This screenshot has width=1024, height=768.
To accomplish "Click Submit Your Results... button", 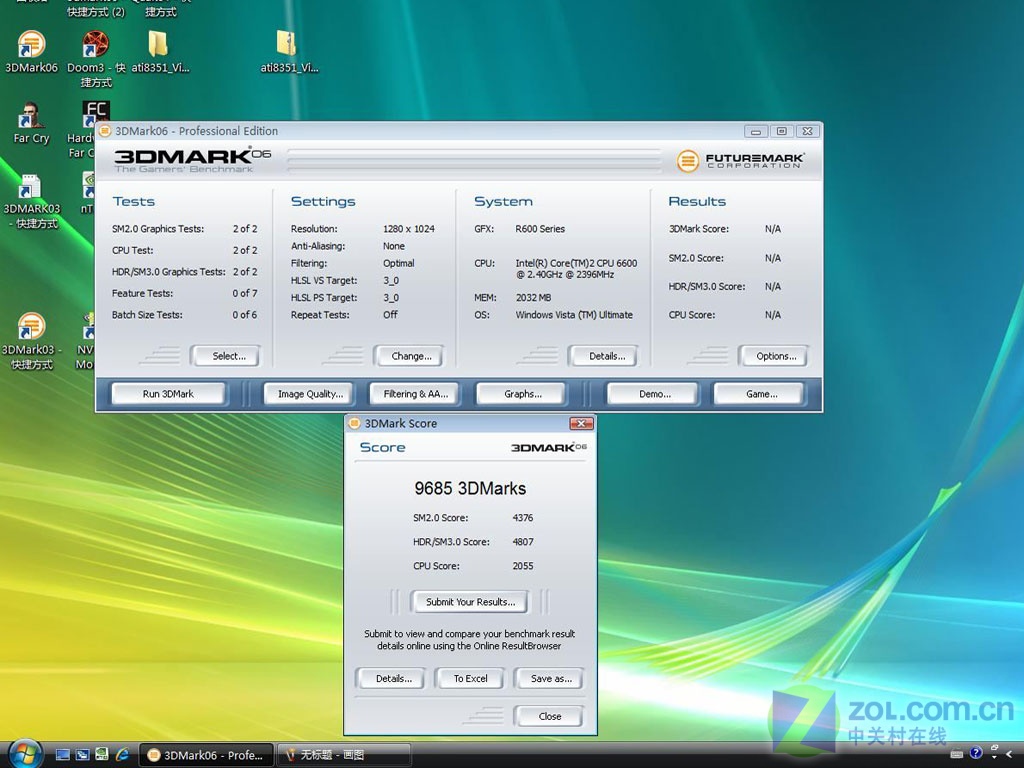I will pos(470,602).
